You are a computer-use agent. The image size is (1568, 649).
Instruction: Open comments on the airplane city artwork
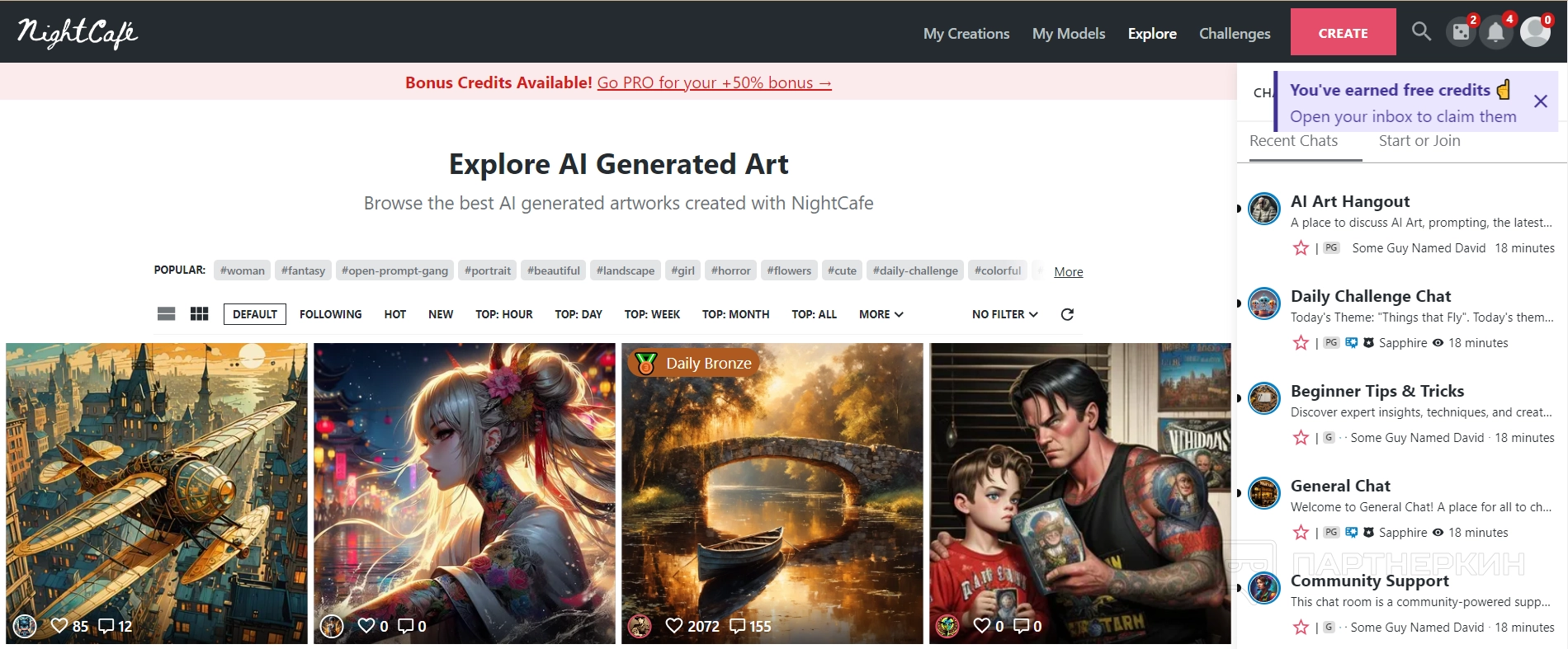coord(106,626)
